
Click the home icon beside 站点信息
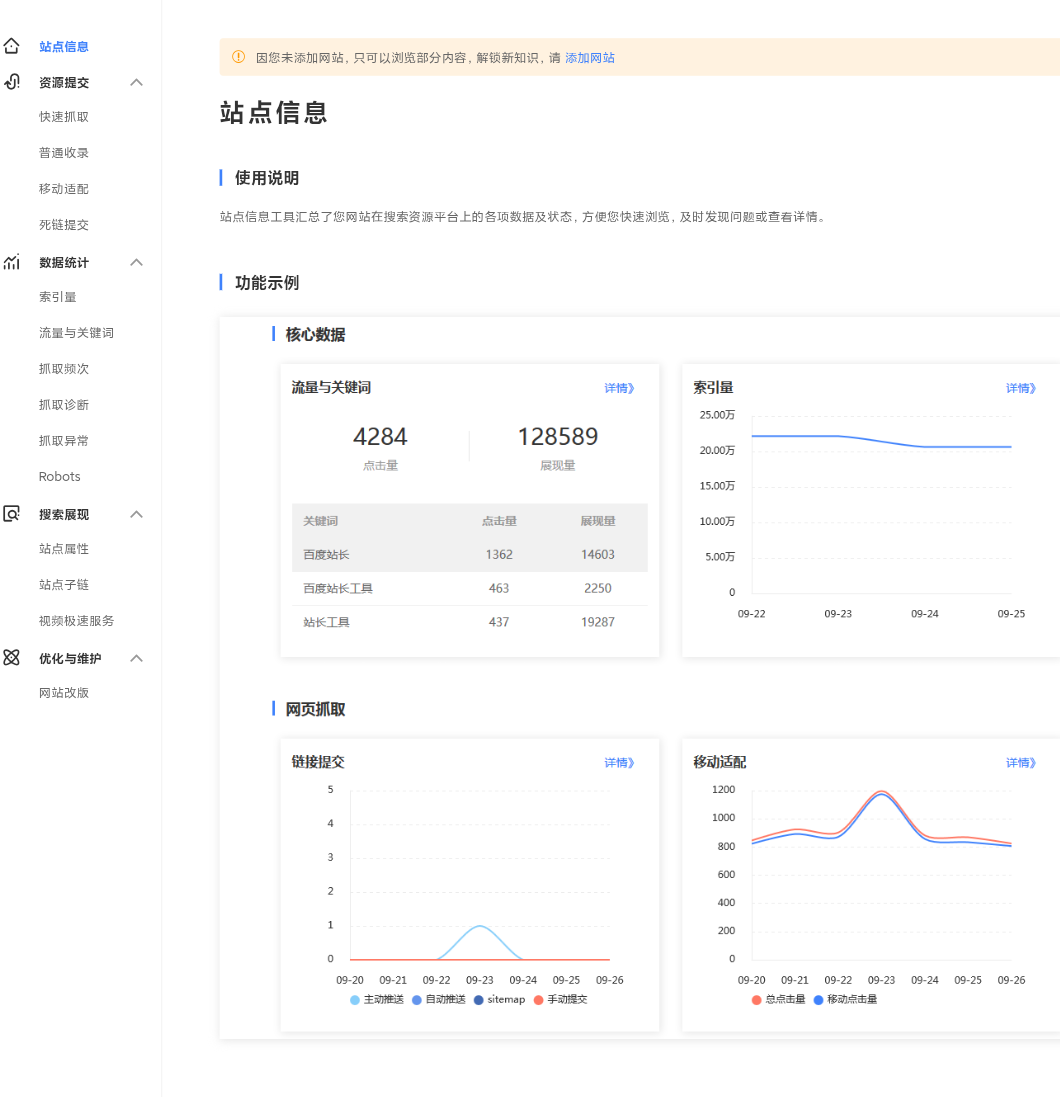point(11,46)
